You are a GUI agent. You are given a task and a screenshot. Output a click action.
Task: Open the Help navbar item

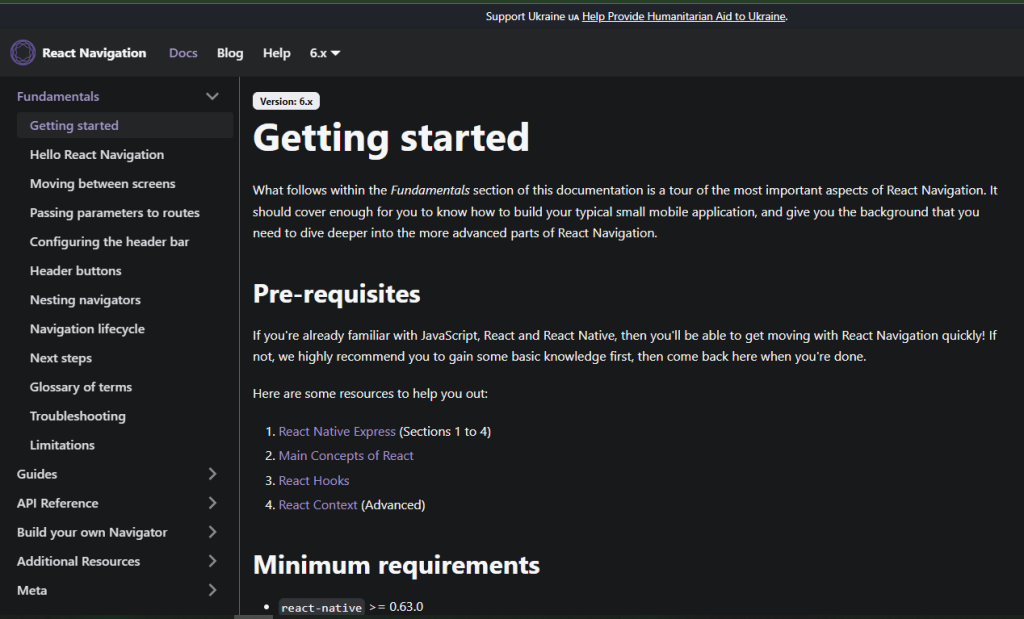[276, 53]
